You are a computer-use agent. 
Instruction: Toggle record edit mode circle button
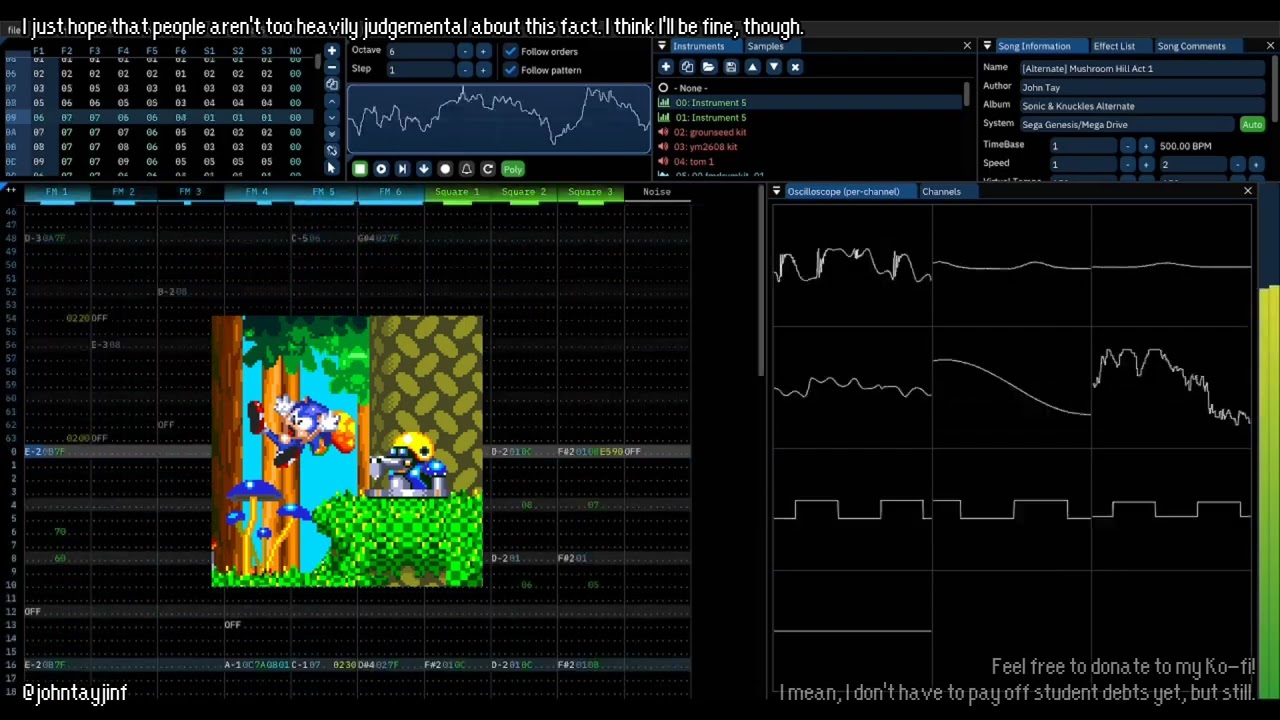click(445, 169)
